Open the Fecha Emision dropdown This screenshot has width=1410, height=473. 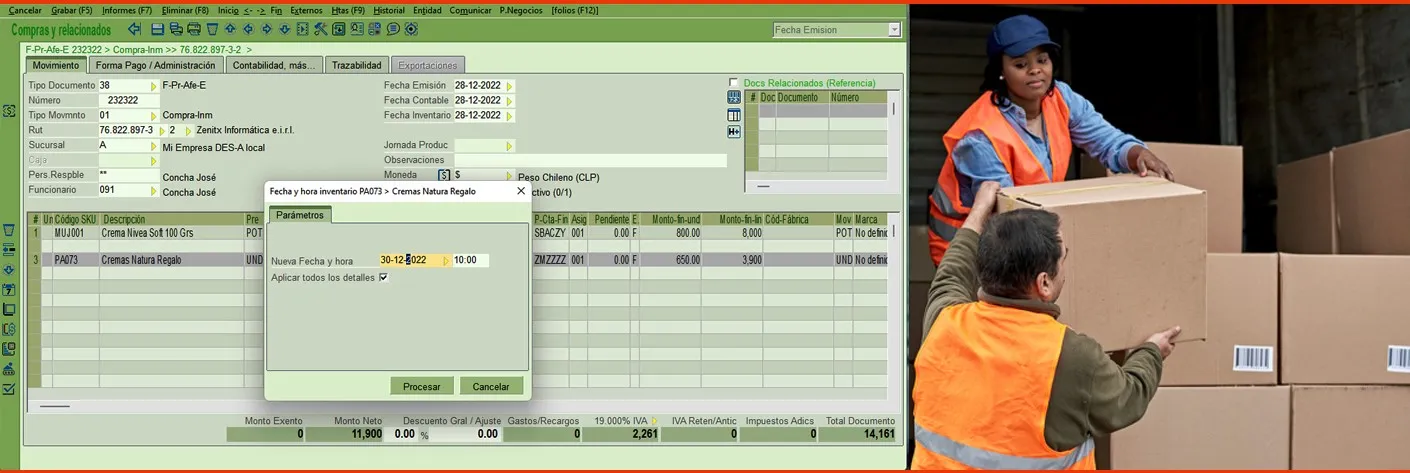[894, 30]
